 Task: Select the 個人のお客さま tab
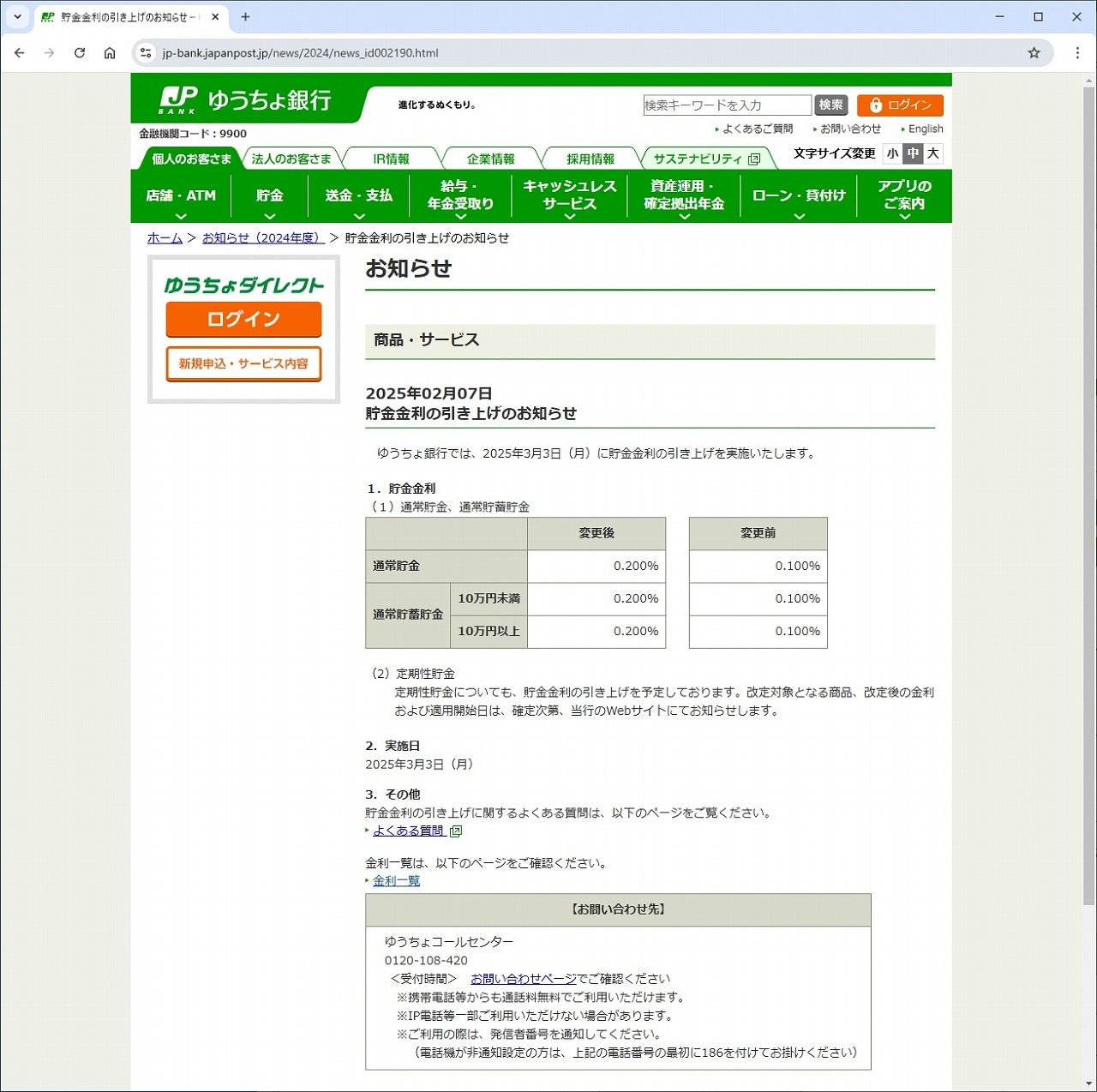click(191, 159)
